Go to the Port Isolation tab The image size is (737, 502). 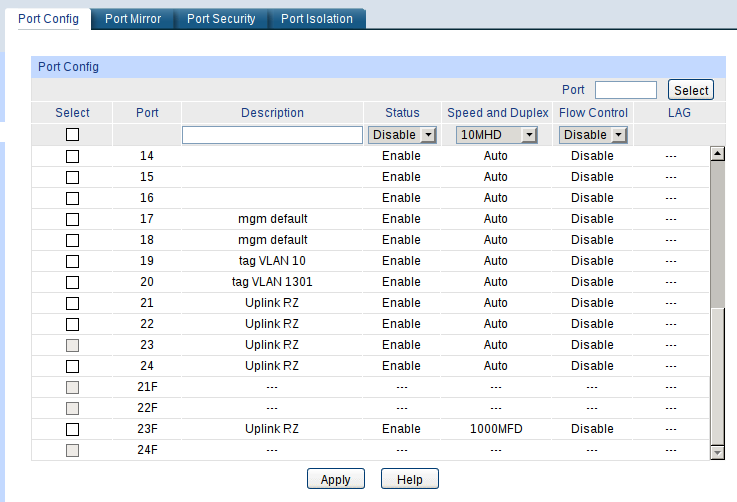[316, 19]
